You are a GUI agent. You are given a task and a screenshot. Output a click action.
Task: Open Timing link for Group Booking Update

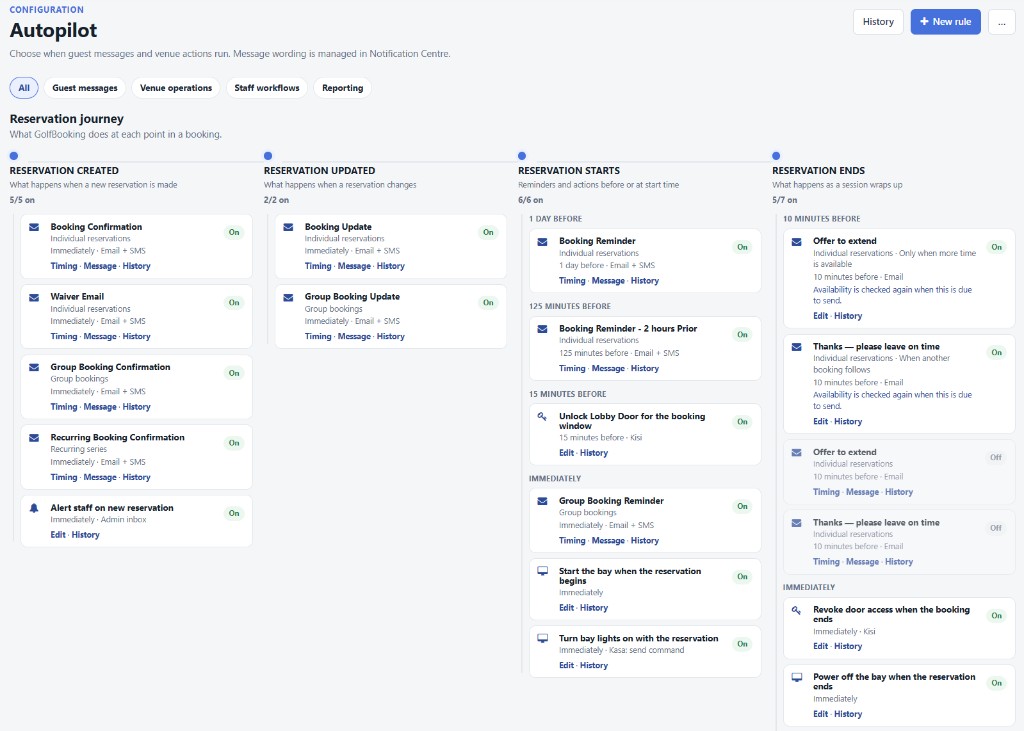(x=317, y=336)
